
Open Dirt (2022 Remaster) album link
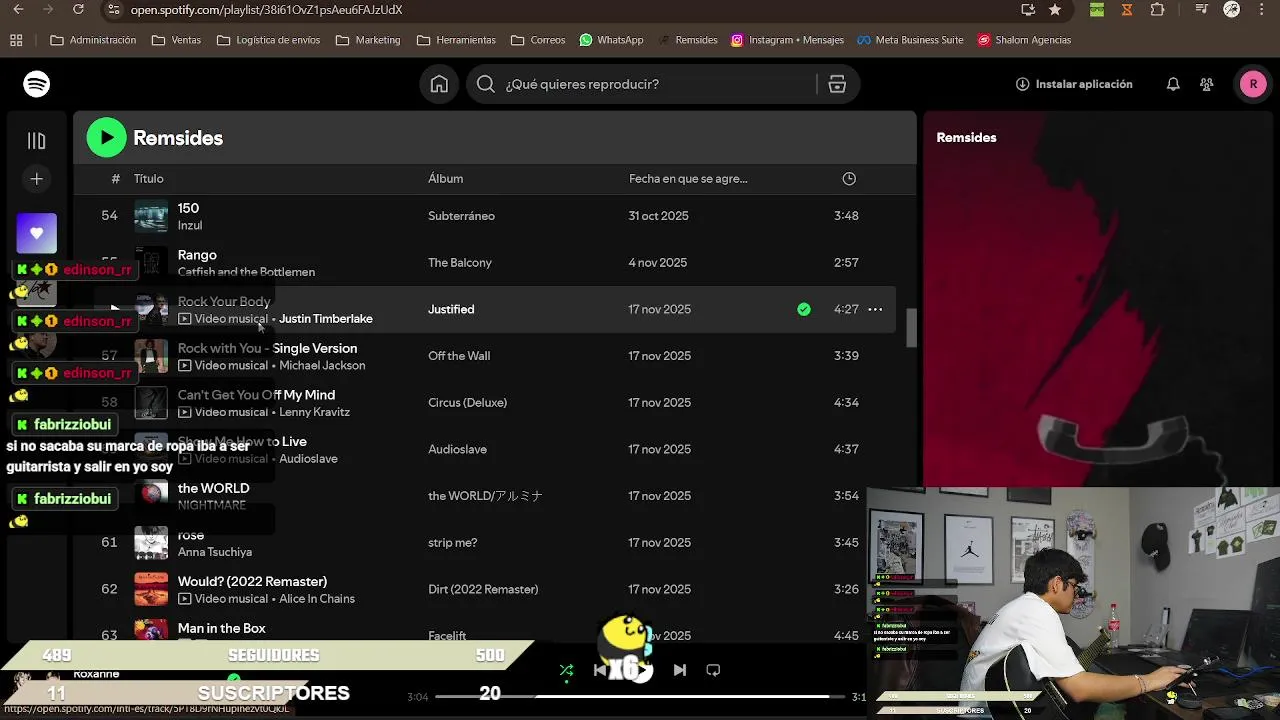coord(483,589)
